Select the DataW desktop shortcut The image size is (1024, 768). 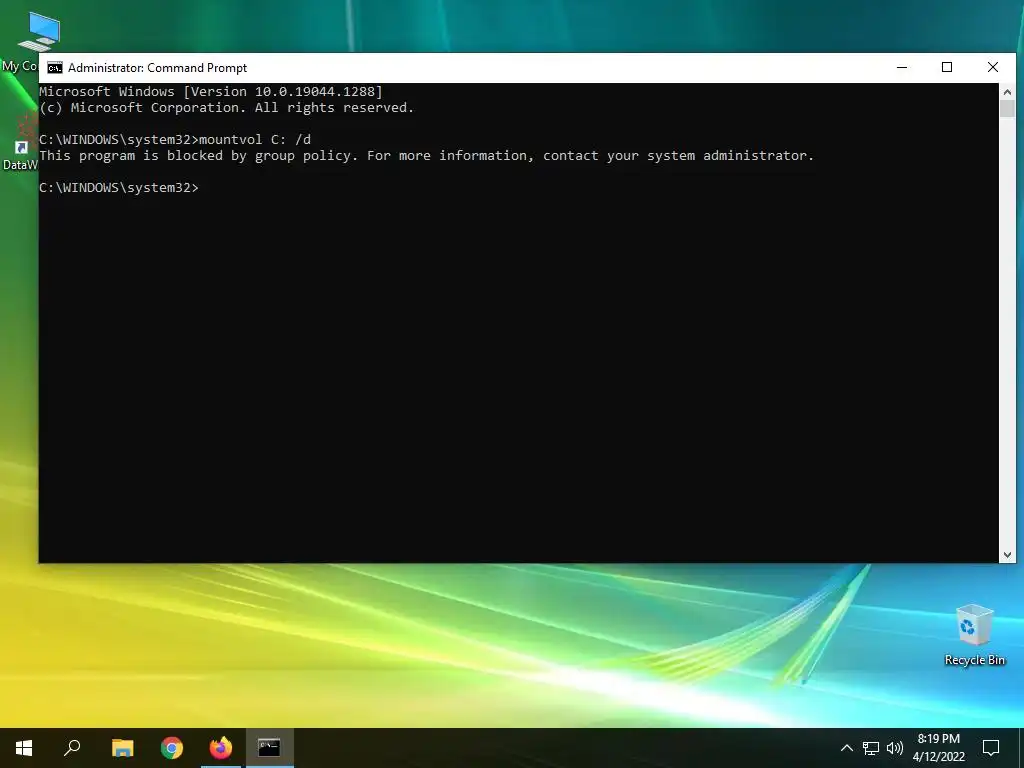(20, 142)
